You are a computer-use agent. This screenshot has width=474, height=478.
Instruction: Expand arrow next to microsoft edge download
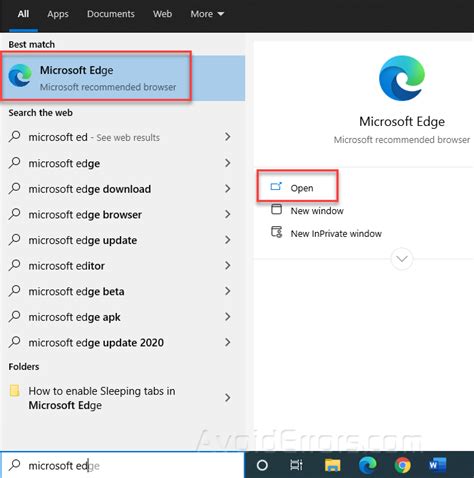point(228,189)
